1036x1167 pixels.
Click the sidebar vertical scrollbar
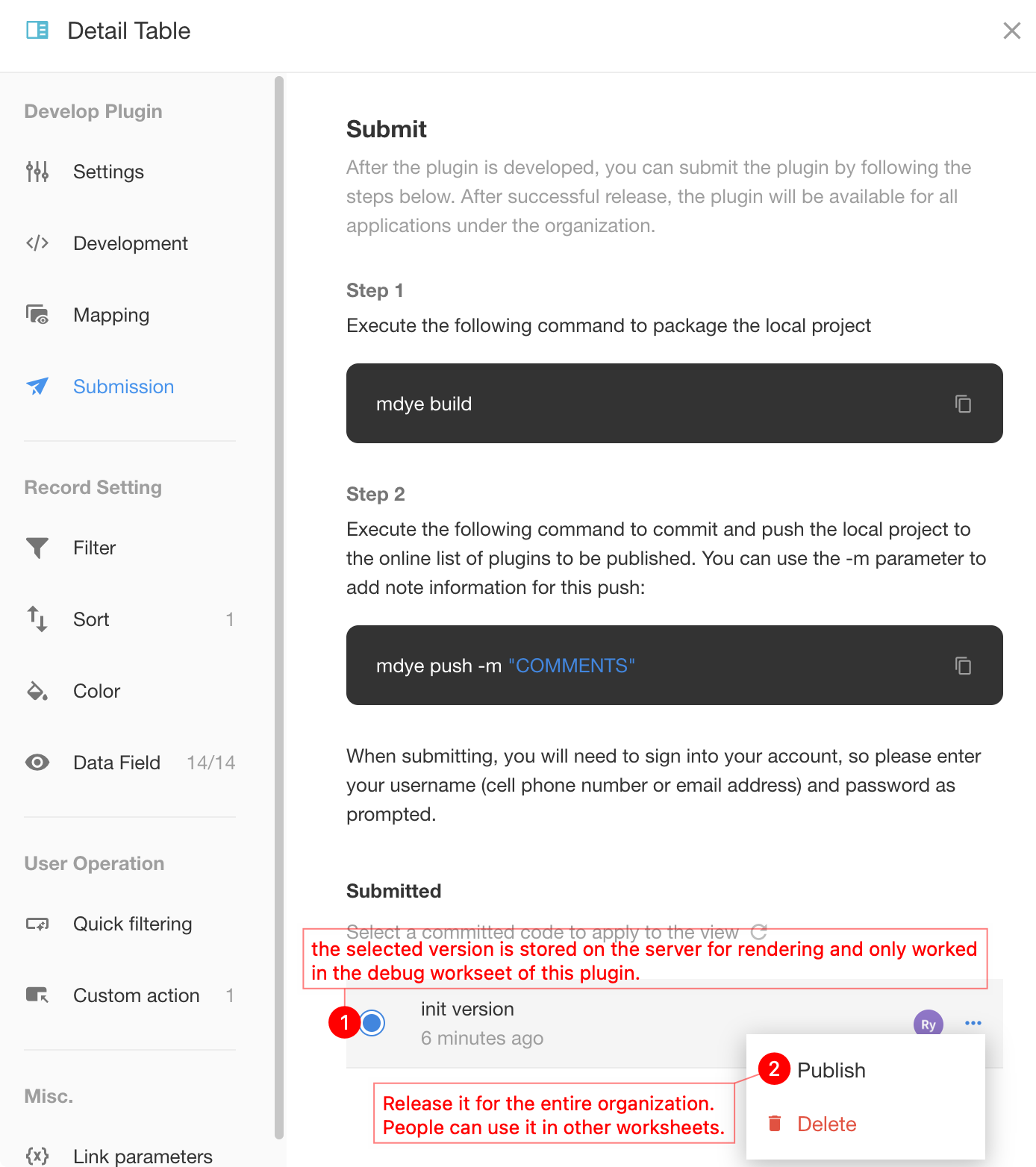point(279,607)
